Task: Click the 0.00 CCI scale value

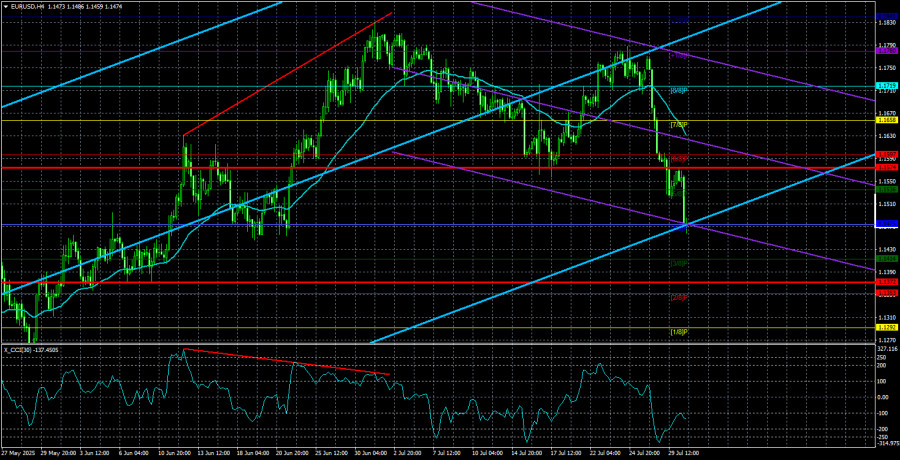Action: click(x=884, y=397)
